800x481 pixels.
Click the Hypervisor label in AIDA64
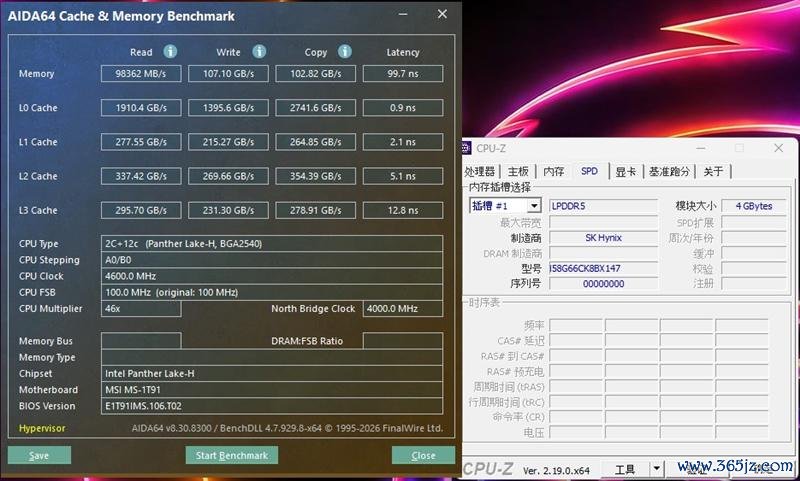tap(42, 428)
